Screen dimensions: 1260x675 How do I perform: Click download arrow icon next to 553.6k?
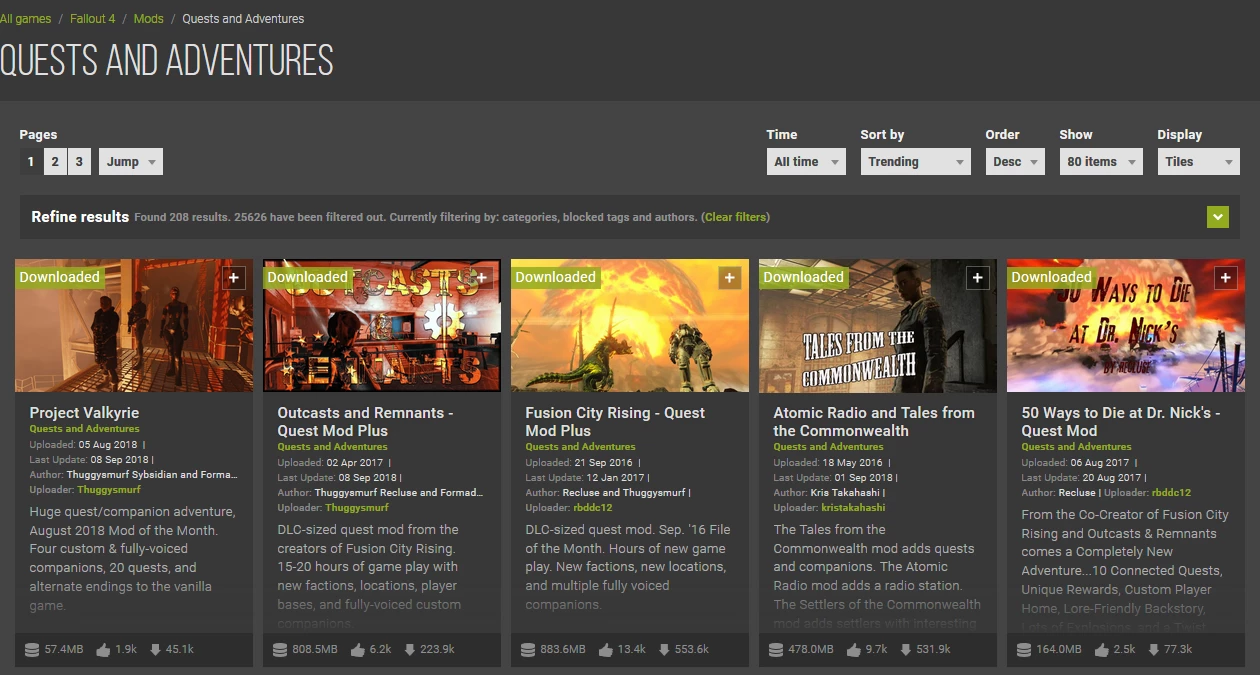663,650
